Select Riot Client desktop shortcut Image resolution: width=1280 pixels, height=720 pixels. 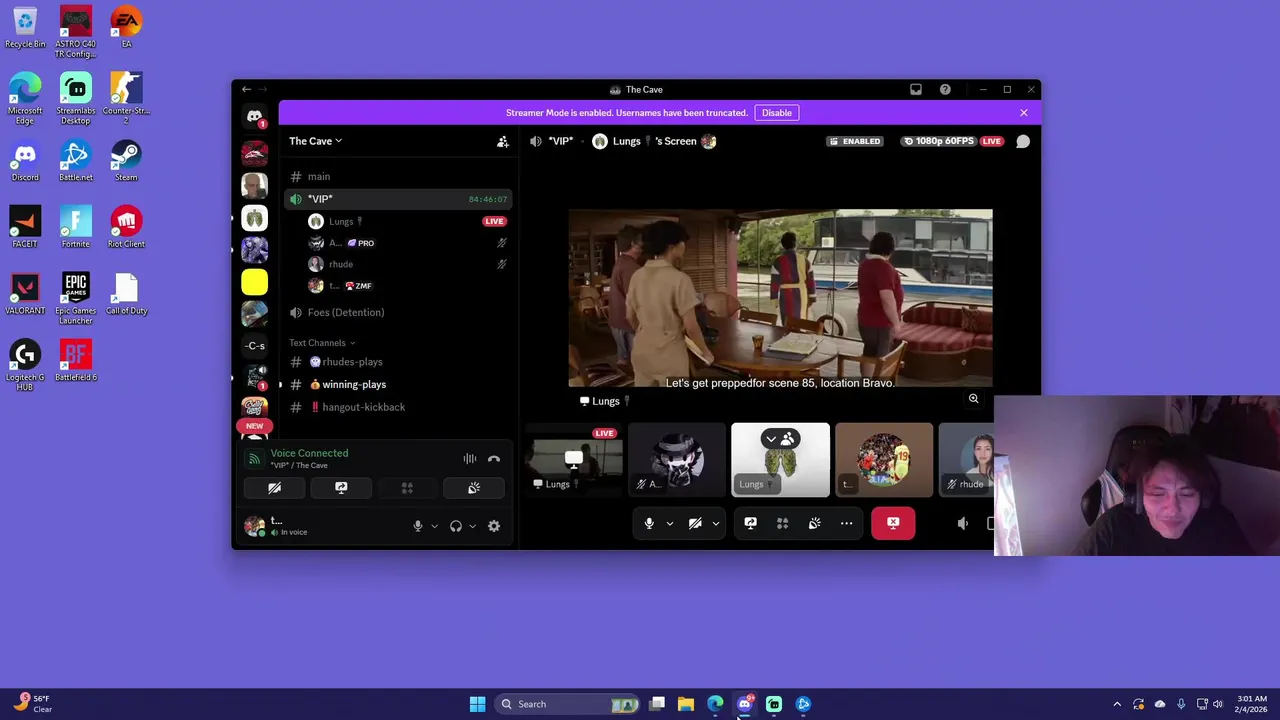[x=126, y=227]
